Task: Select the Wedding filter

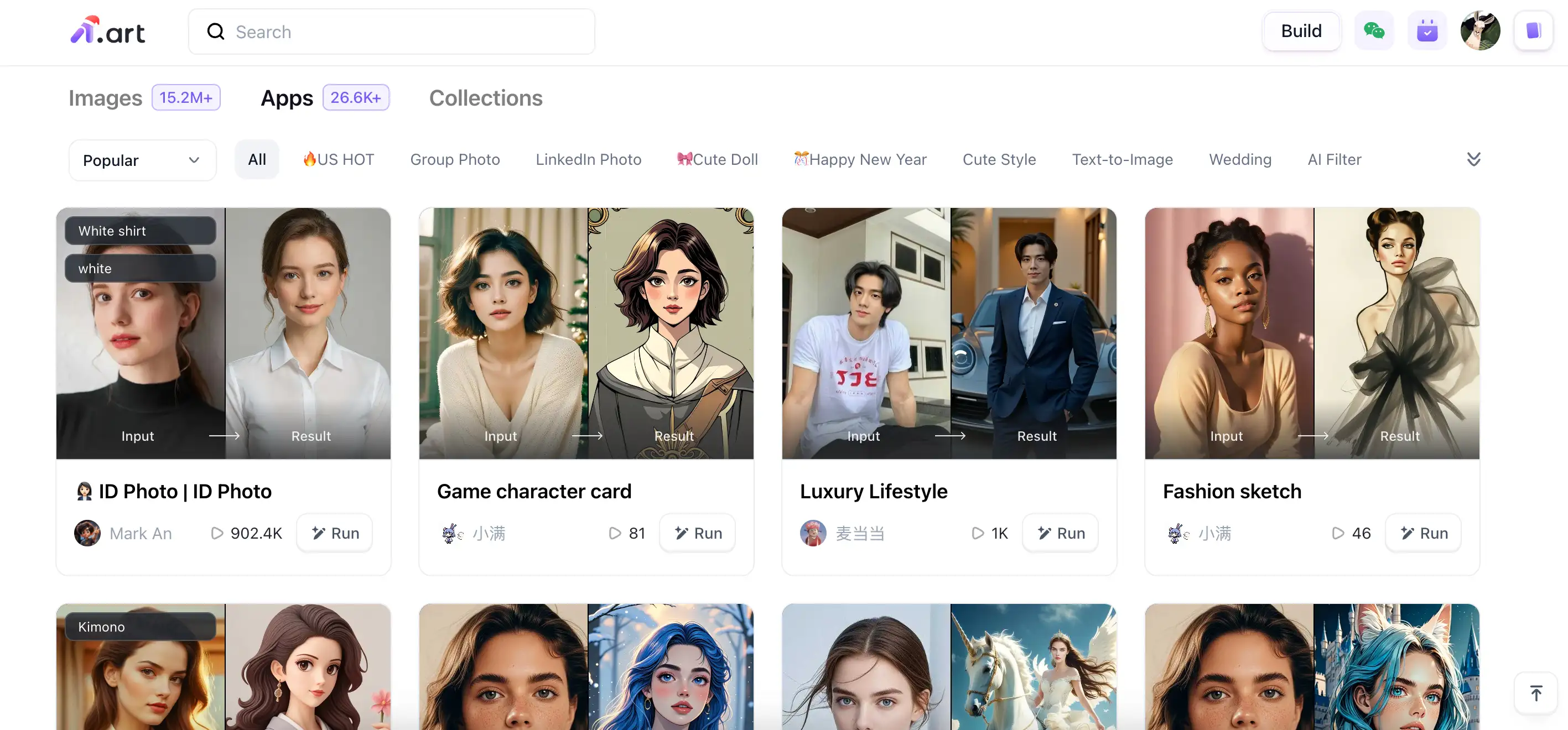Action: coord(1240,159)
